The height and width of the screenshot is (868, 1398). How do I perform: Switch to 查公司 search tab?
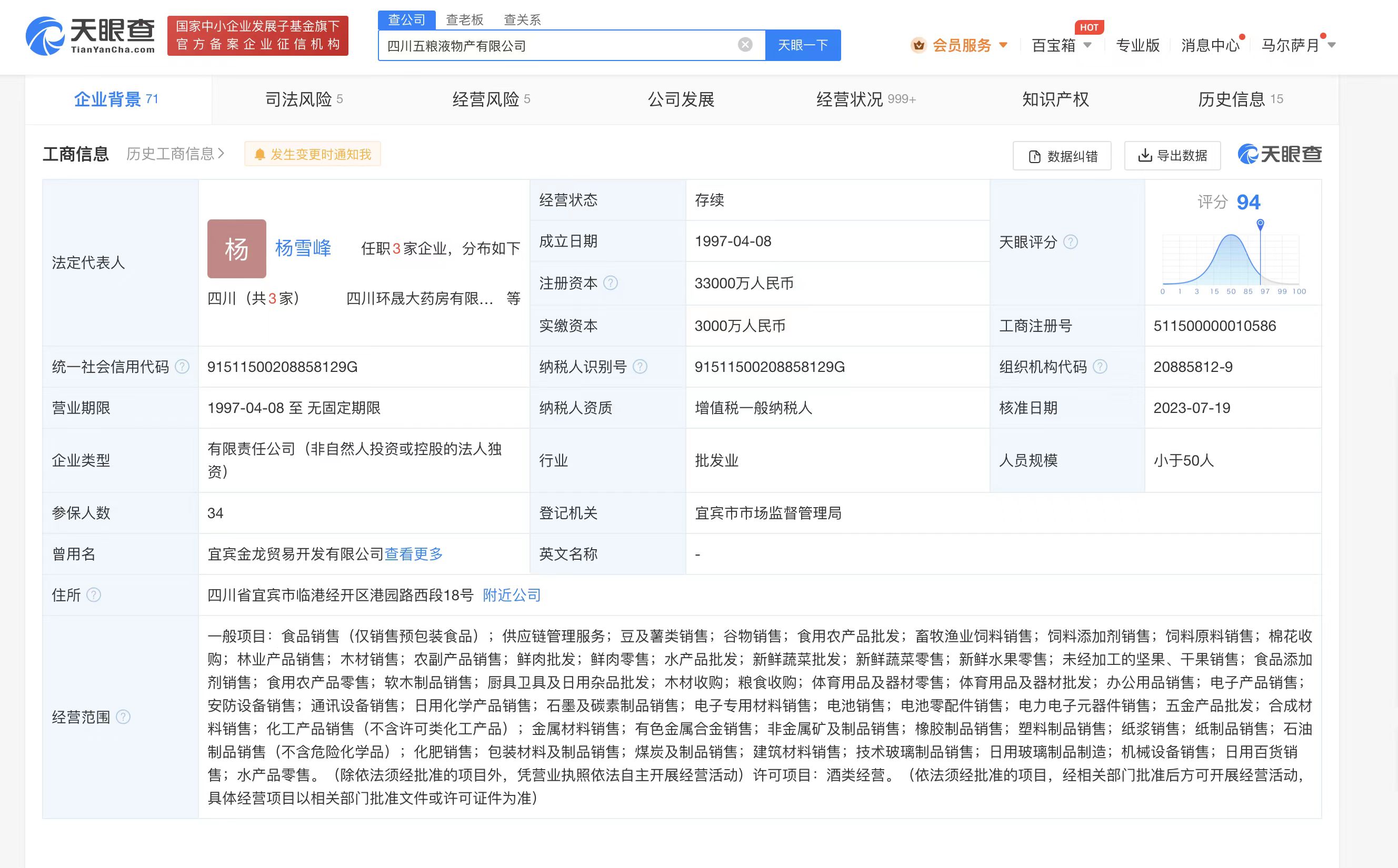point(407,20)
